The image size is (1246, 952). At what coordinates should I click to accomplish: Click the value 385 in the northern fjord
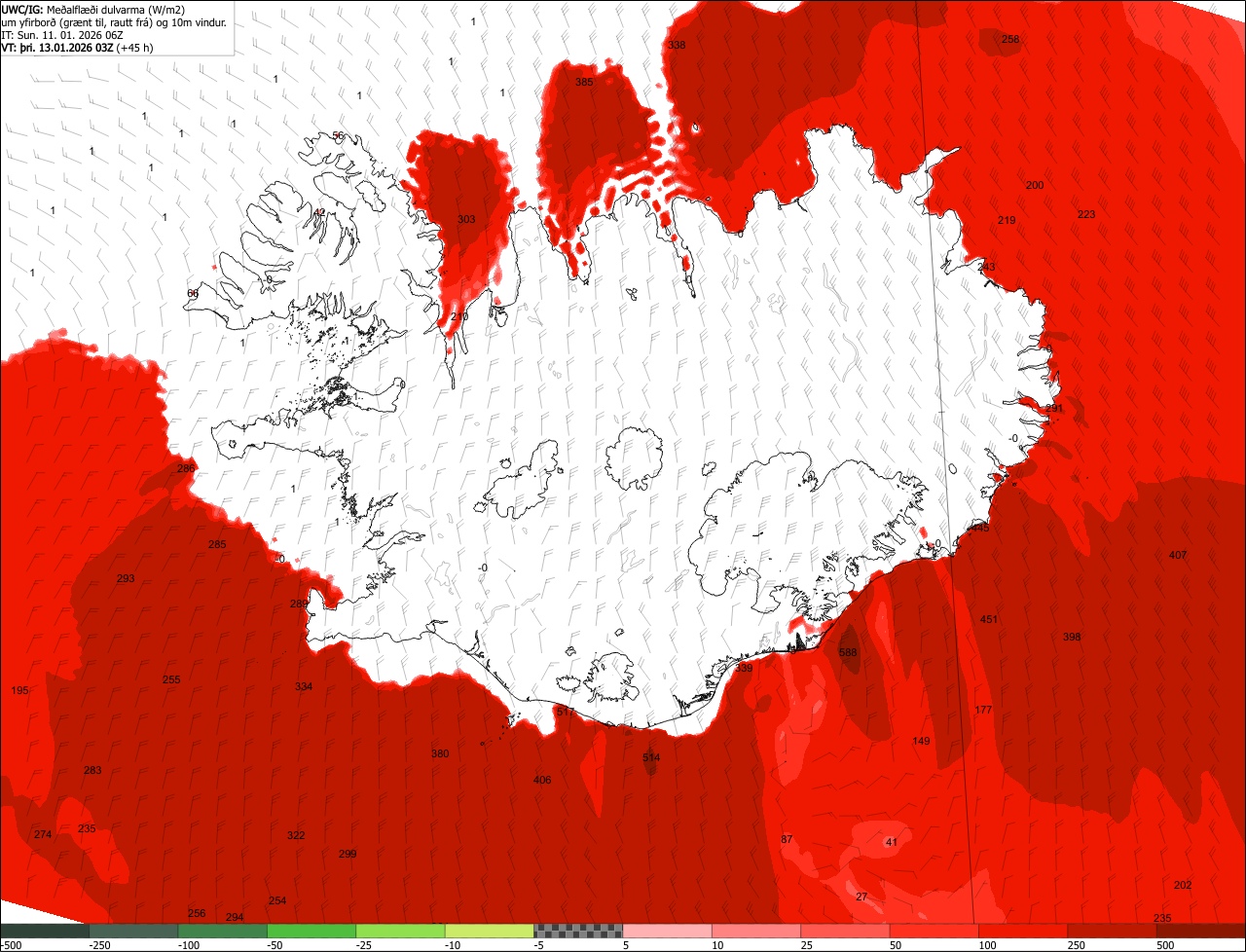point(584,83)
